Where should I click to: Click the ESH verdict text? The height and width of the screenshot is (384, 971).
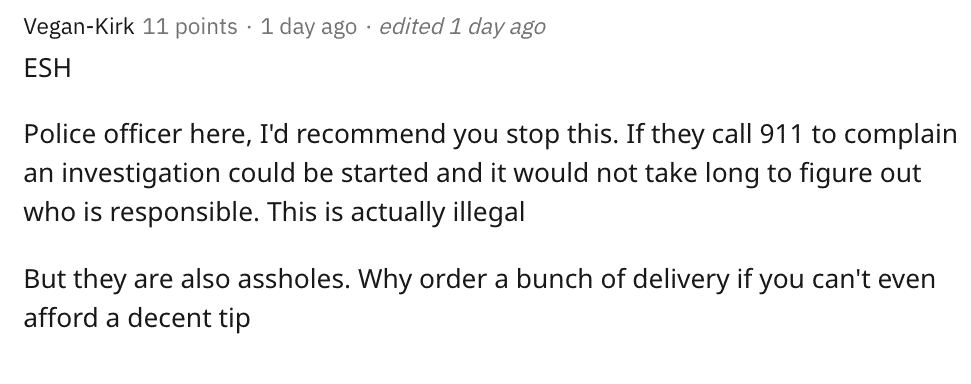coord(48,68)
